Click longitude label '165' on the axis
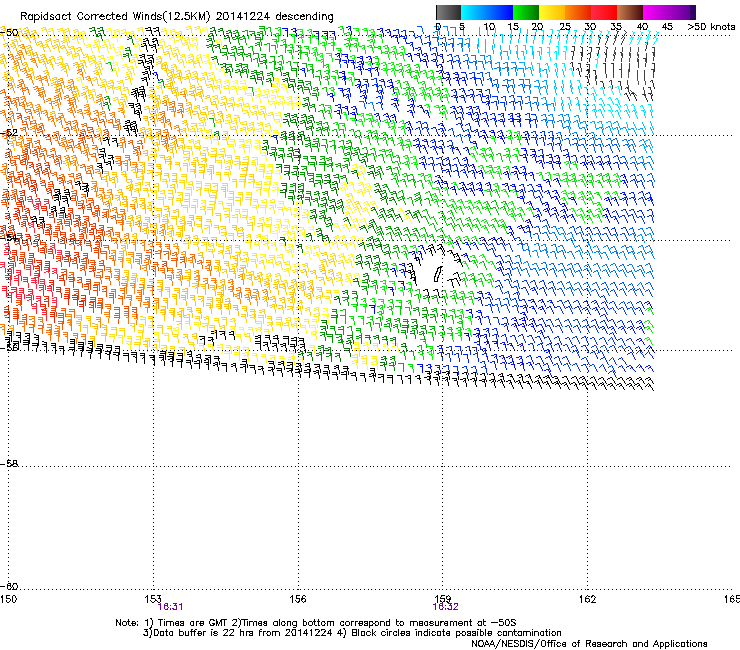740x650 pixels. [x=732, y=599]
